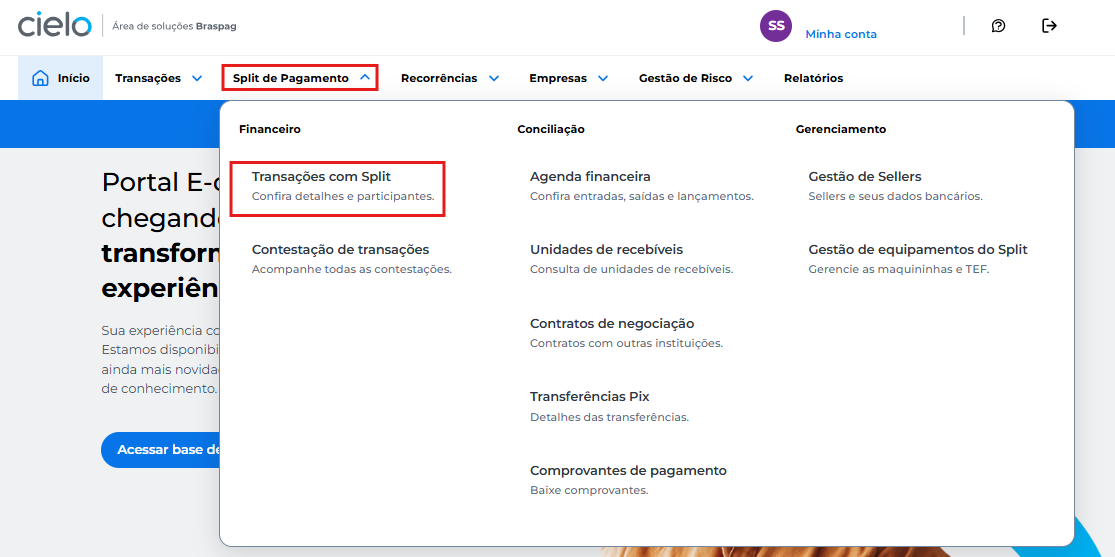
Task: Click 'Acompanhe todas as contestações.' description
Action: [x=351, y=270]
